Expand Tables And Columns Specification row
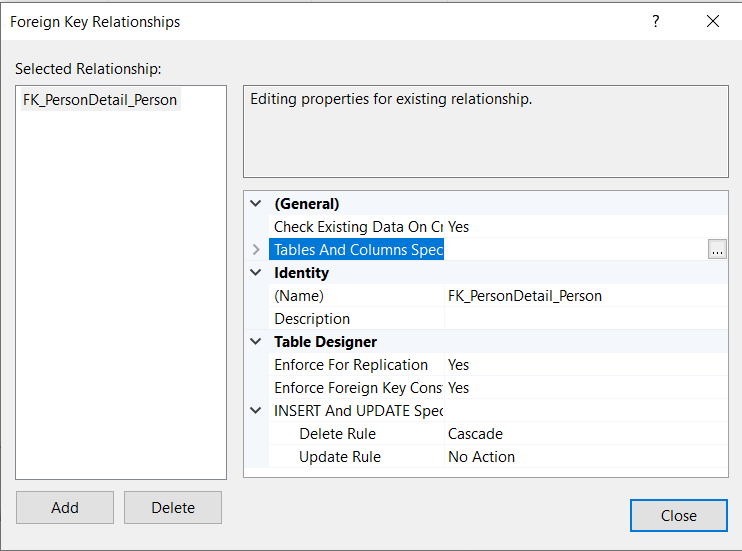This screenshot has width=742, height=551. [256, 250]
